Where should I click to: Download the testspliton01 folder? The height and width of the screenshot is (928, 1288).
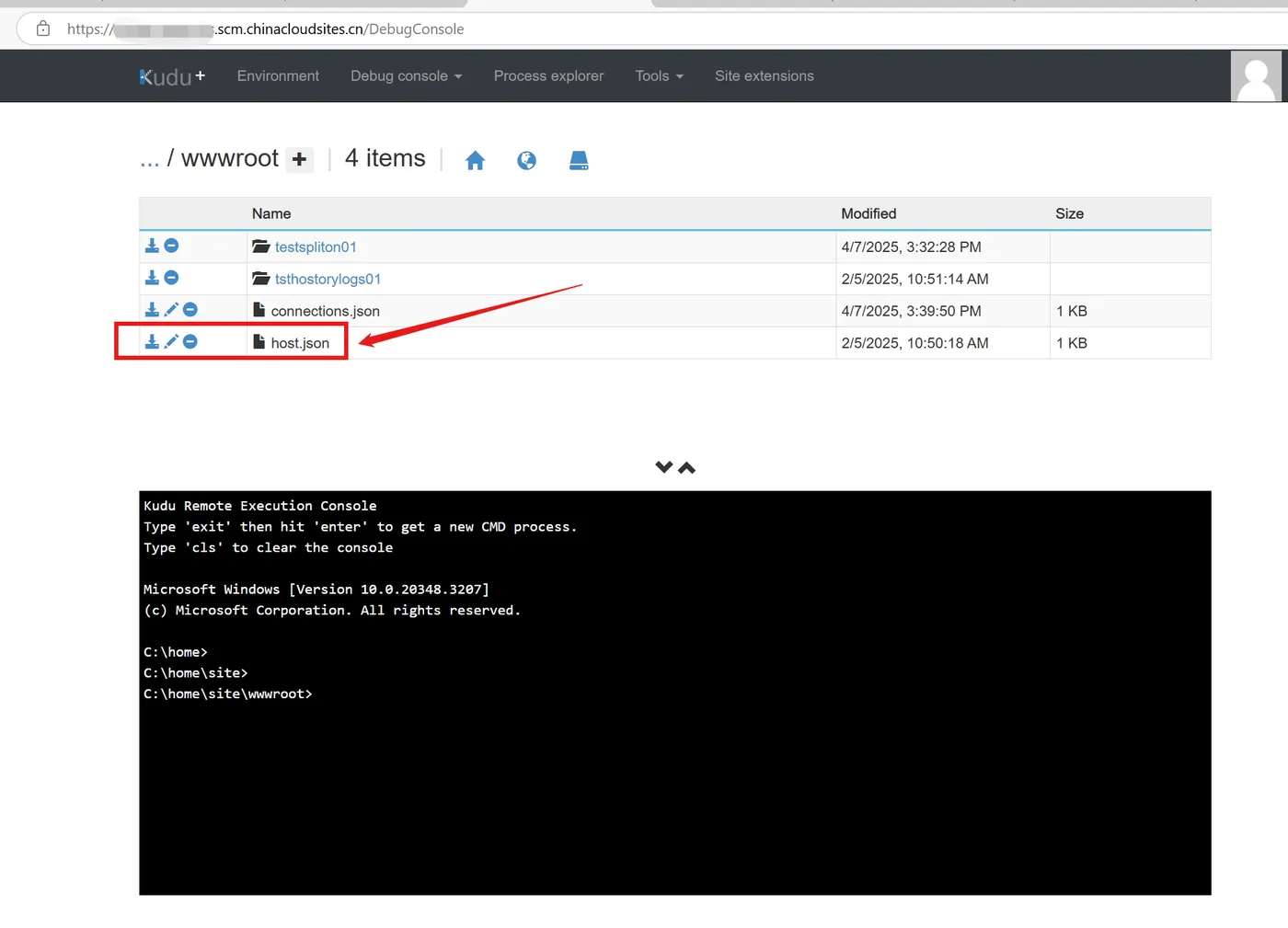[152, 246]
